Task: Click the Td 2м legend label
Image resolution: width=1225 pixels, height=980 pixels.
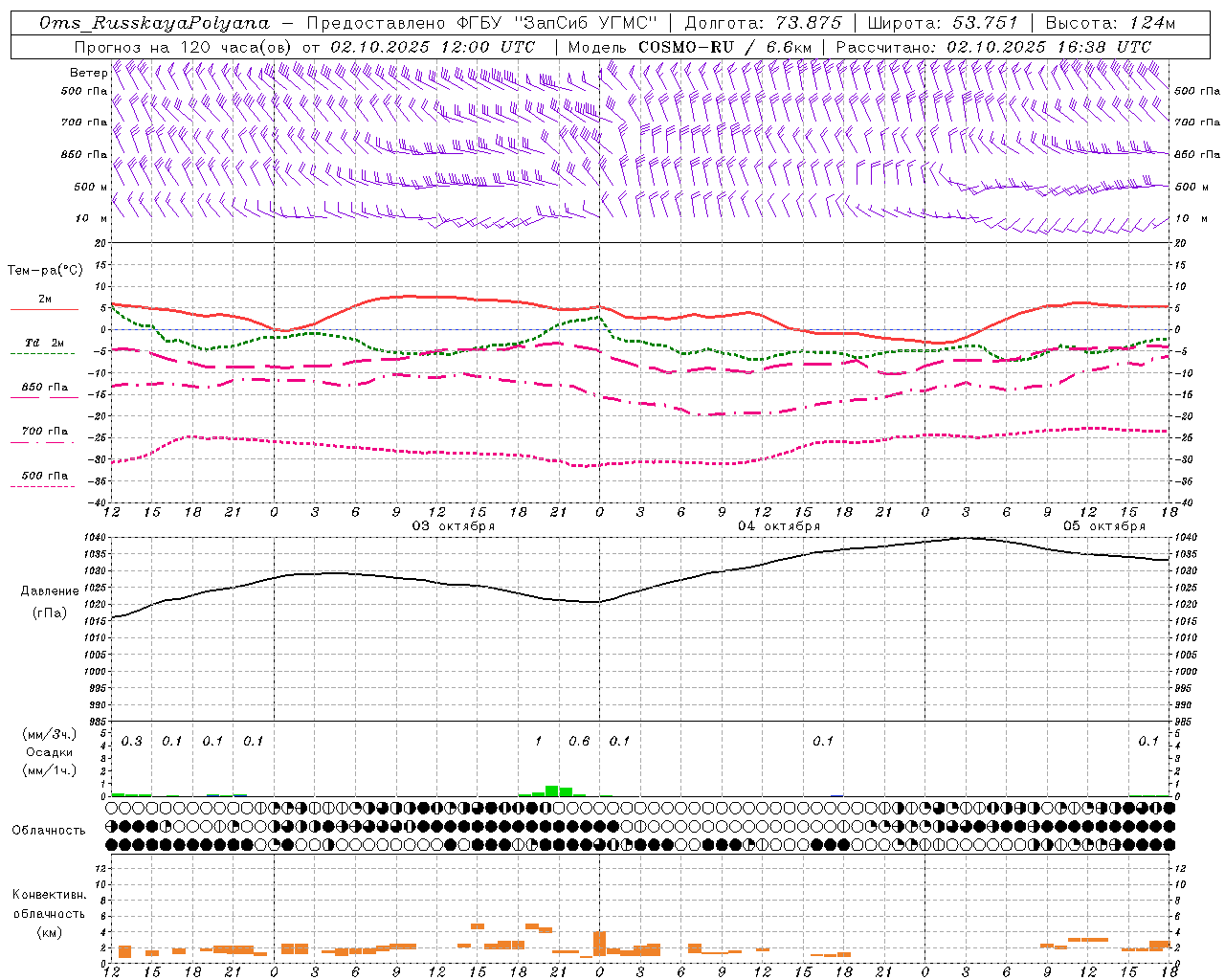Action: (x=45, y=343)
